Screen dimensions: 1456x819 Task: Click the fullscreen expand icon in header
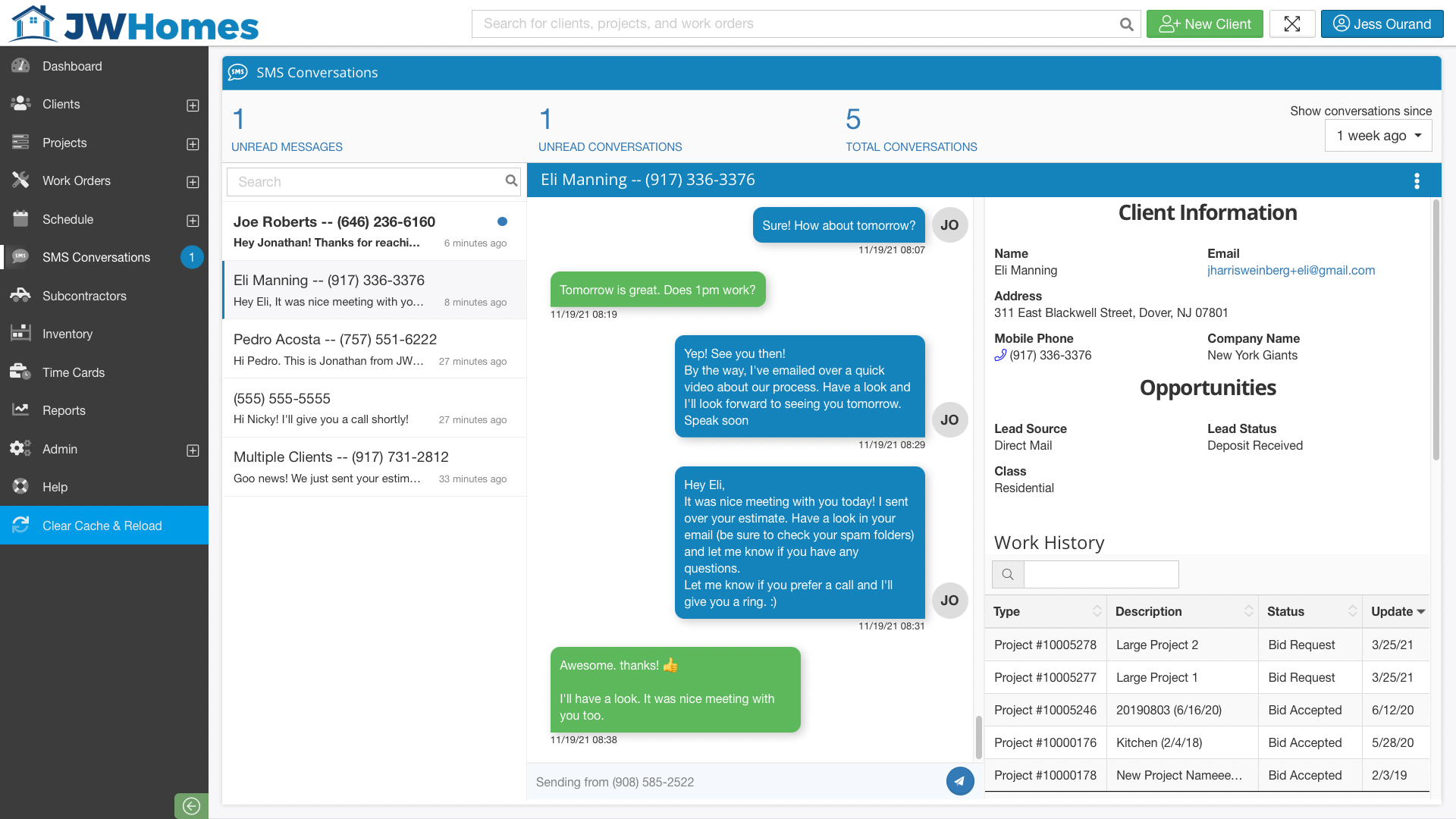pyautogui.click(x=1292, y=24)
